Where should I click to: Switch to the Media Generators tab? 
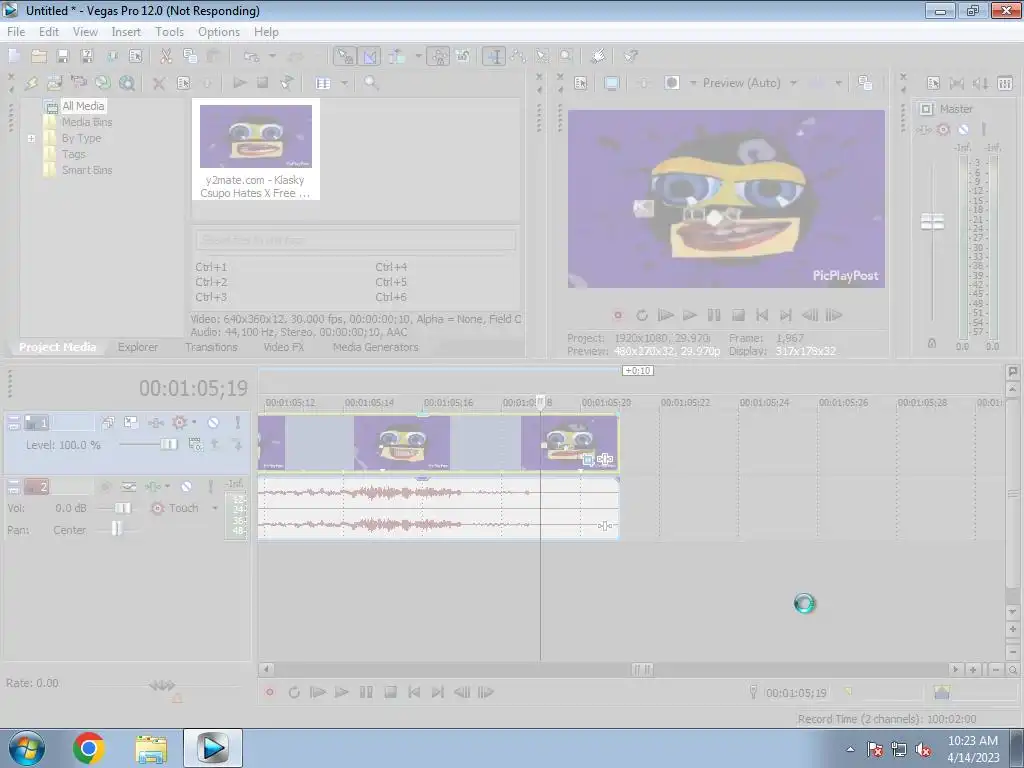point(376,347)
